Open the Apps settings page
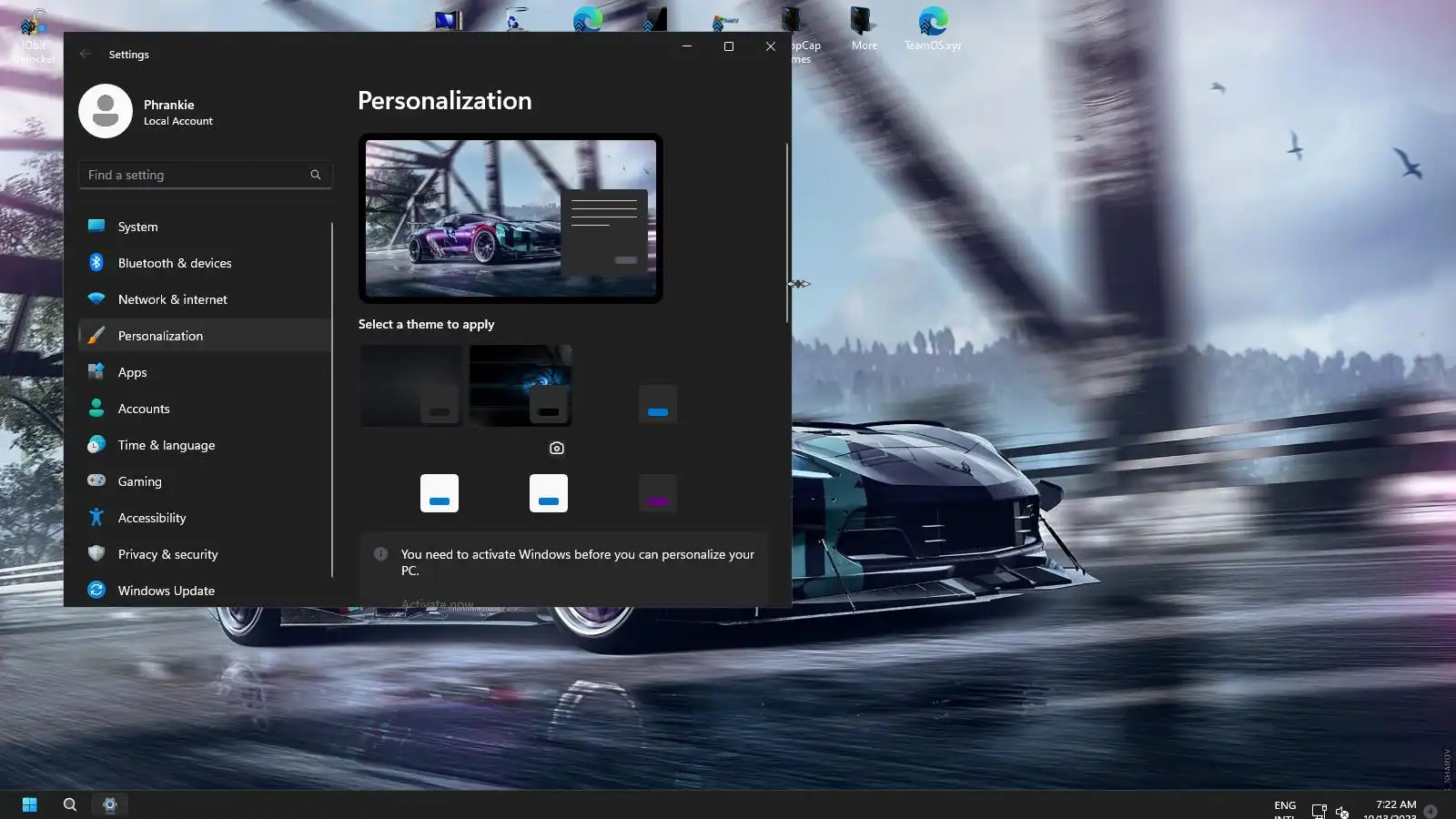Screen dimensions: 1456x819 coord(205,372)
